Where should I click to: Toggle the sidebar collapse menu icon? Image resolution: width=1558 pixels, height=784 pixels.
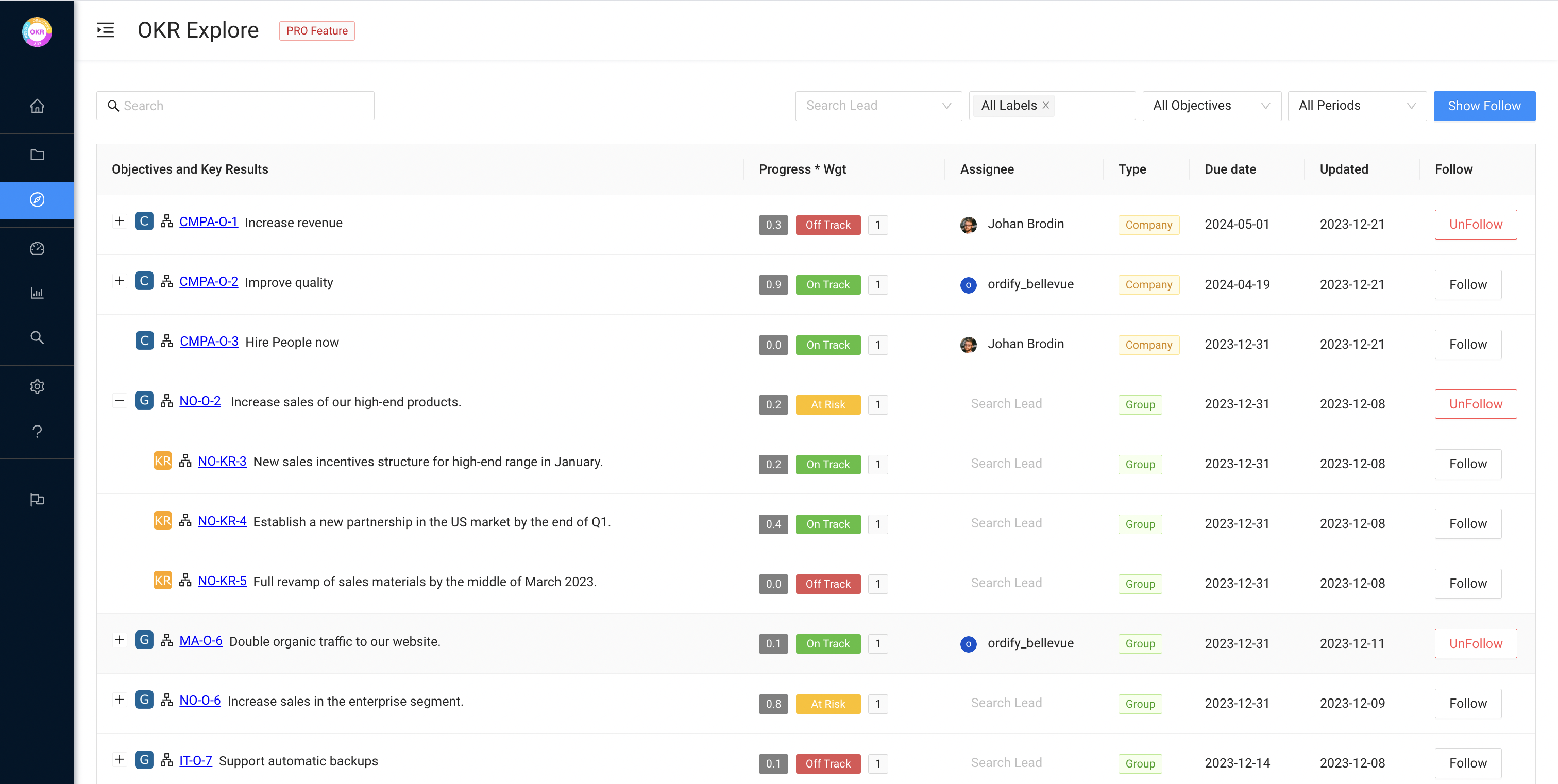point(105,30)
